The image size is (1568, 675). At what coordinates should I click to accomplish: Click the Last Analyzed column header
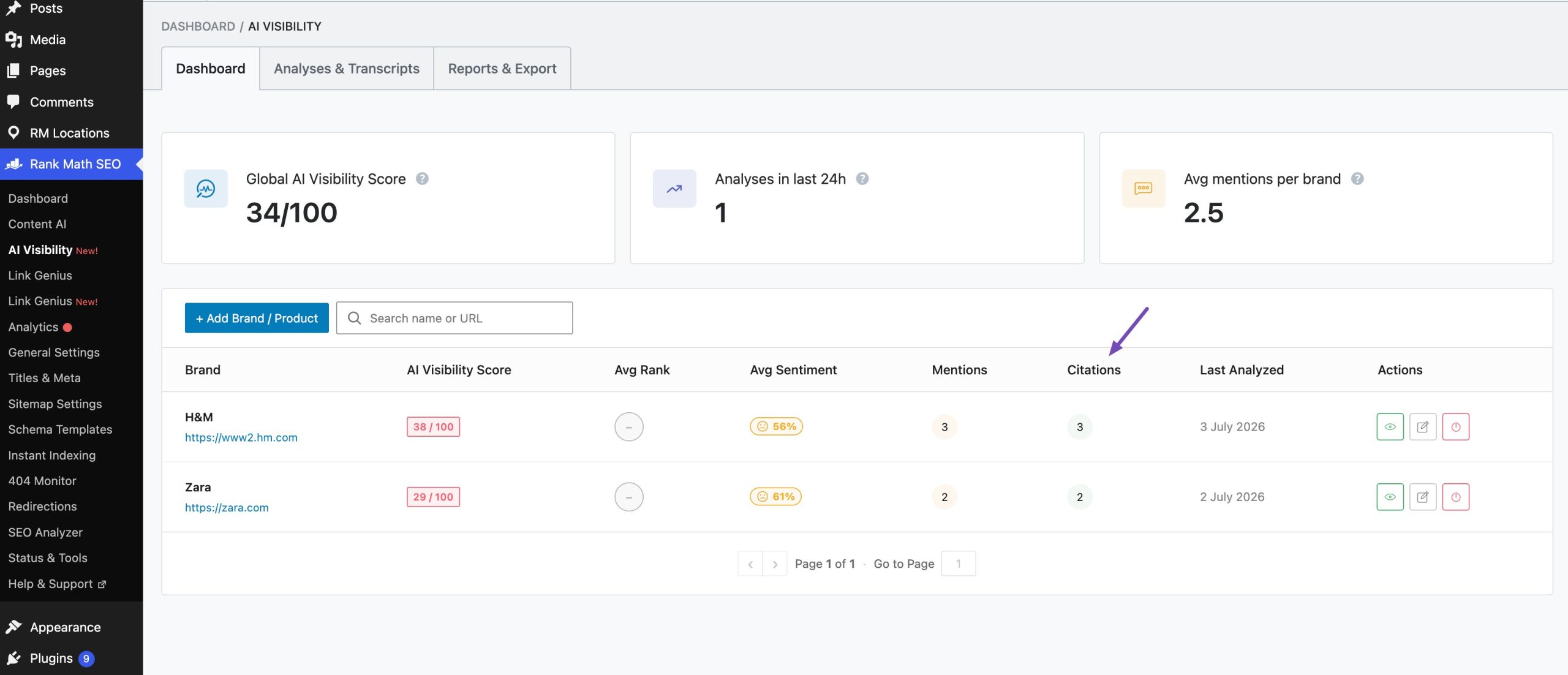point(1242,370)
